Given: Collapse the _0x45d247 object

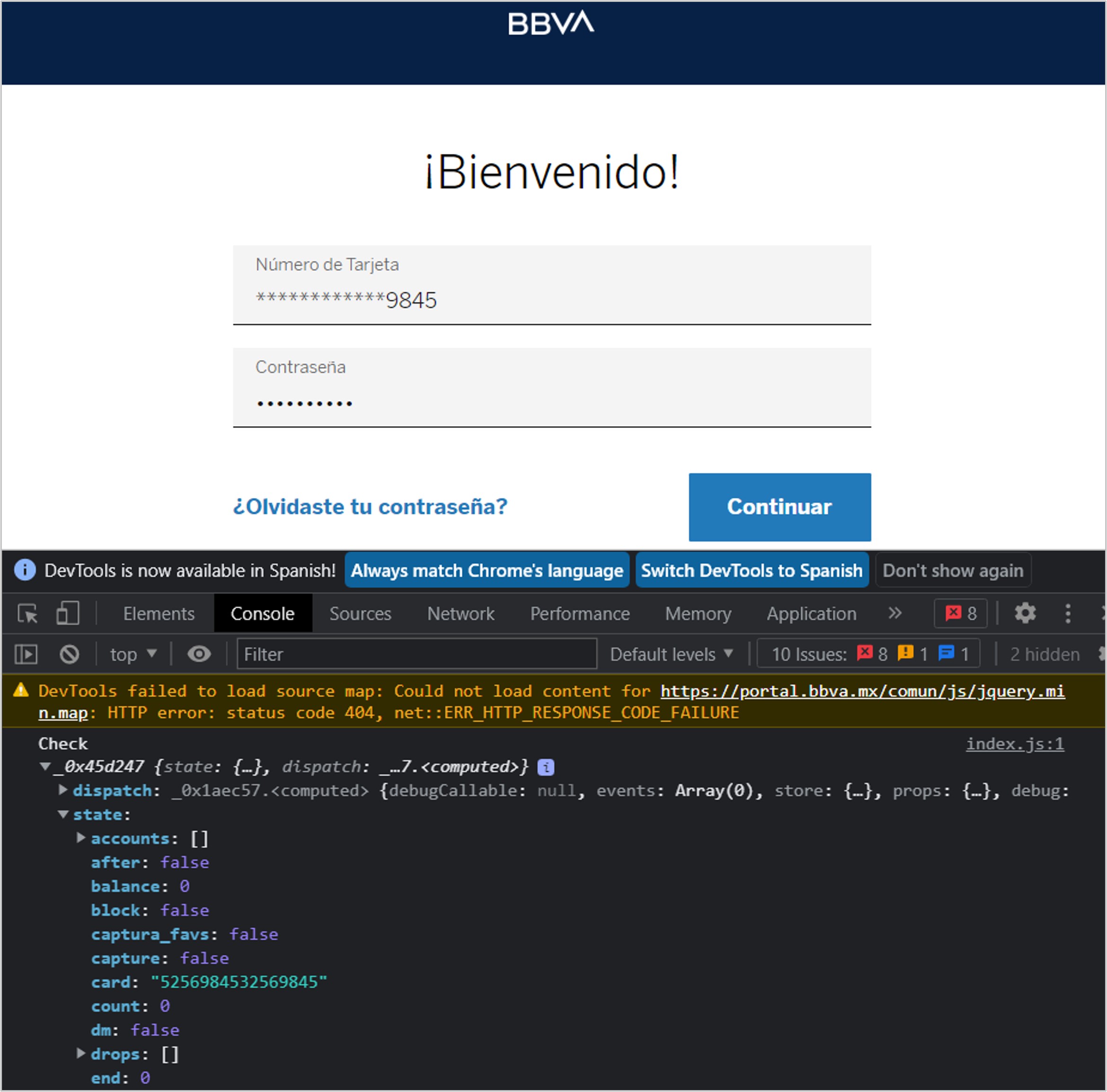Looking at the screenshot, I should 44,766.
